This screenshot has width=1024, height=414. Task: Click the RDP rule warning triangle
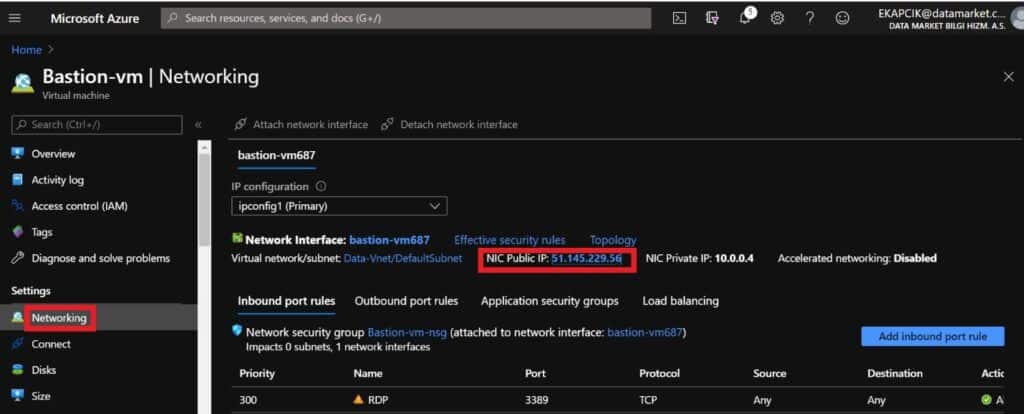pyautogui.click(x=358, y=399)
